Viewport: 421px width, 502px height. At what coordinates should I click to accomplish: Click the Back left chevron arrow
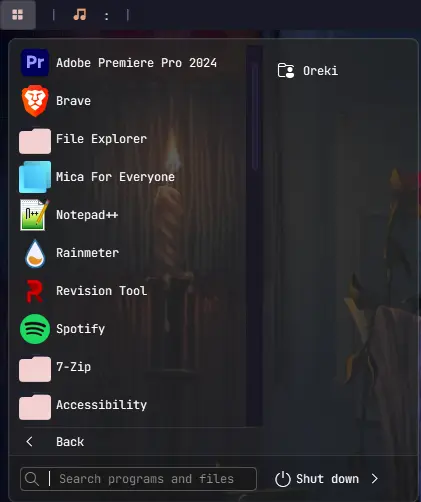[29, 442]
